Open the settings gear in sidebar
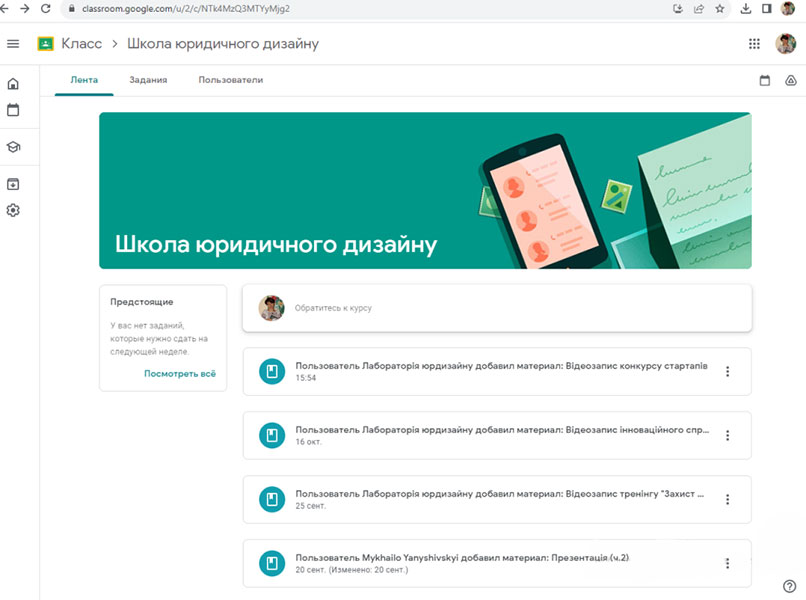 [x=13, y=210]
